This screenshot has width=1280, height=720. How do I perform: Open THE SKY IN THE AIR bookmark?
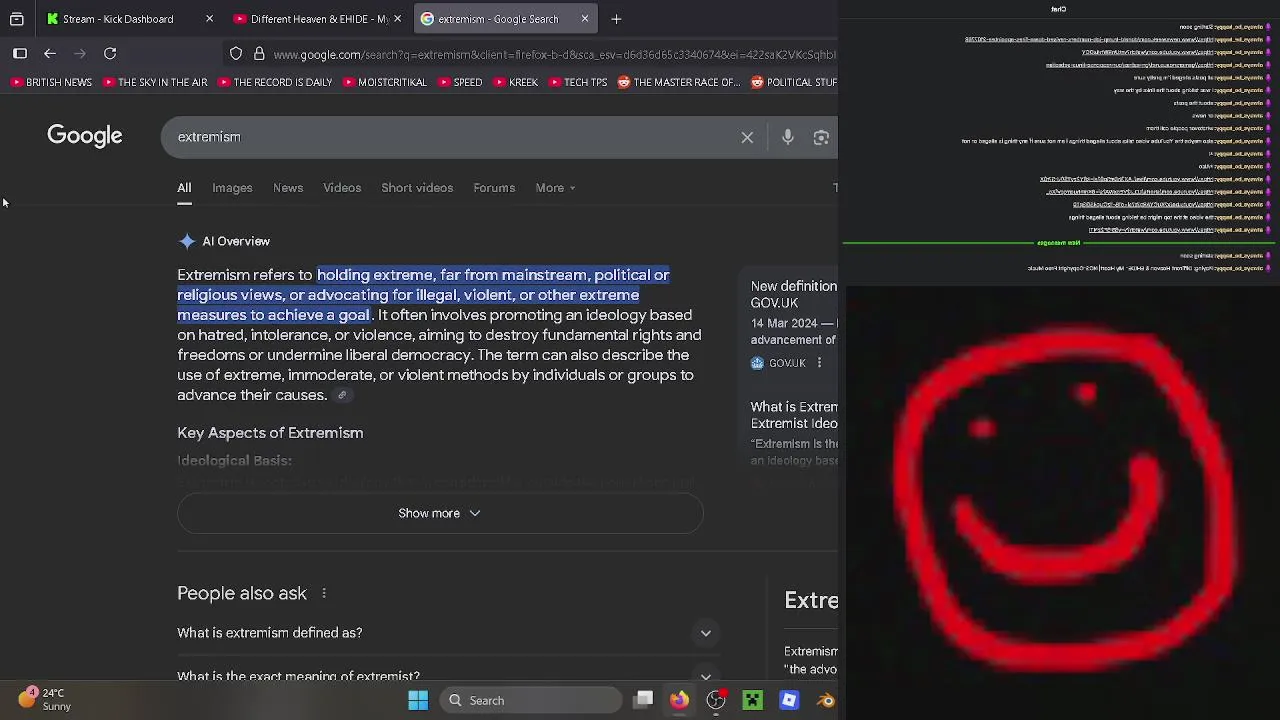[x=154, y=82]
